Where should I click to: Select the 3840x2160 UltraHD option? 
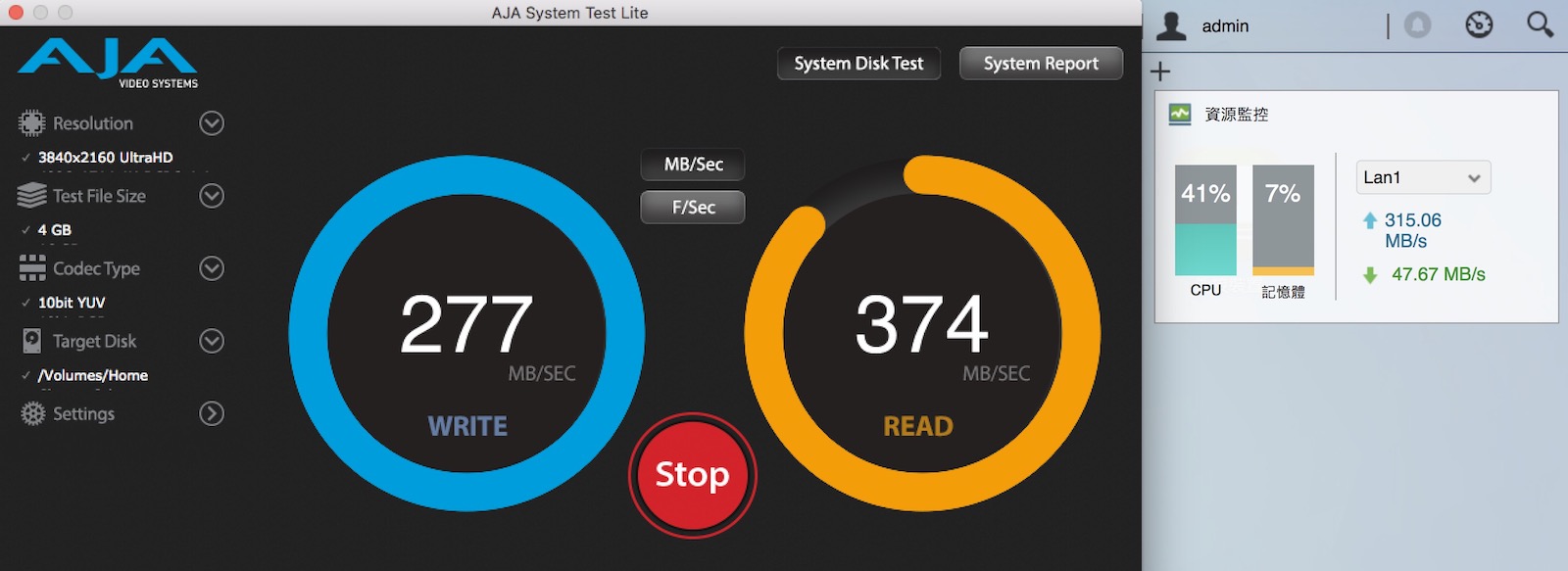coord(105,158)
